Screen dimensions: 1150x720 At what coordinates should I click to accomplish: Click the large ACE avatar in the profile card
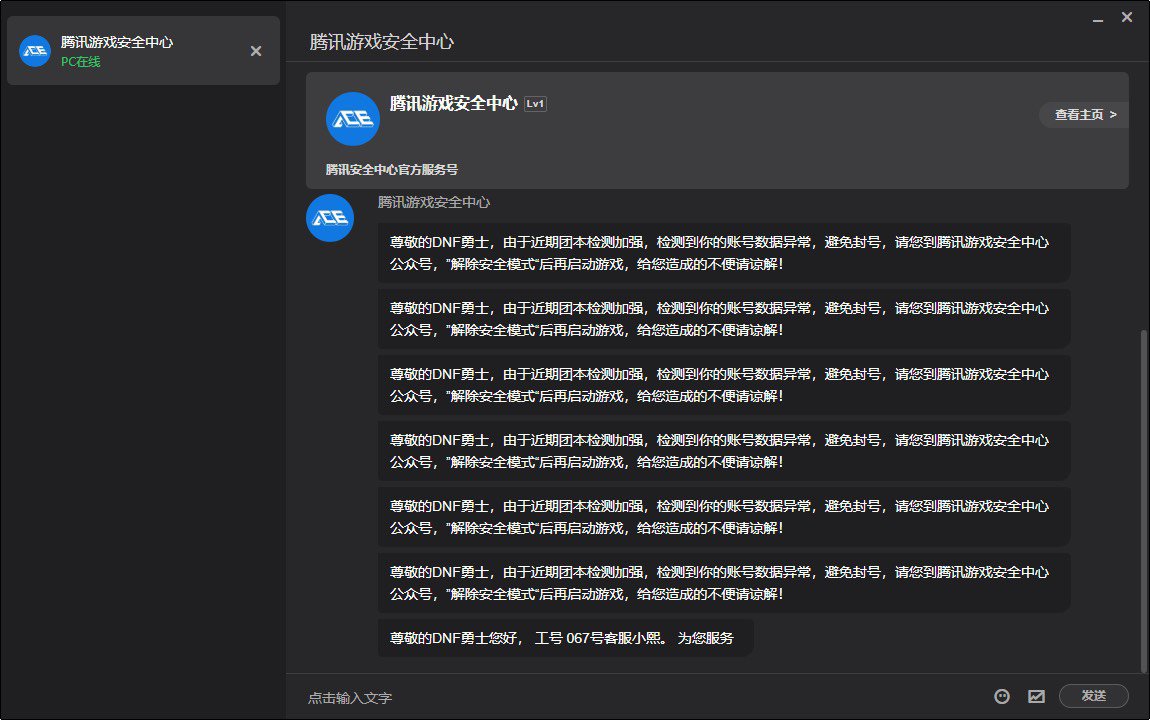tap(353, 119)
